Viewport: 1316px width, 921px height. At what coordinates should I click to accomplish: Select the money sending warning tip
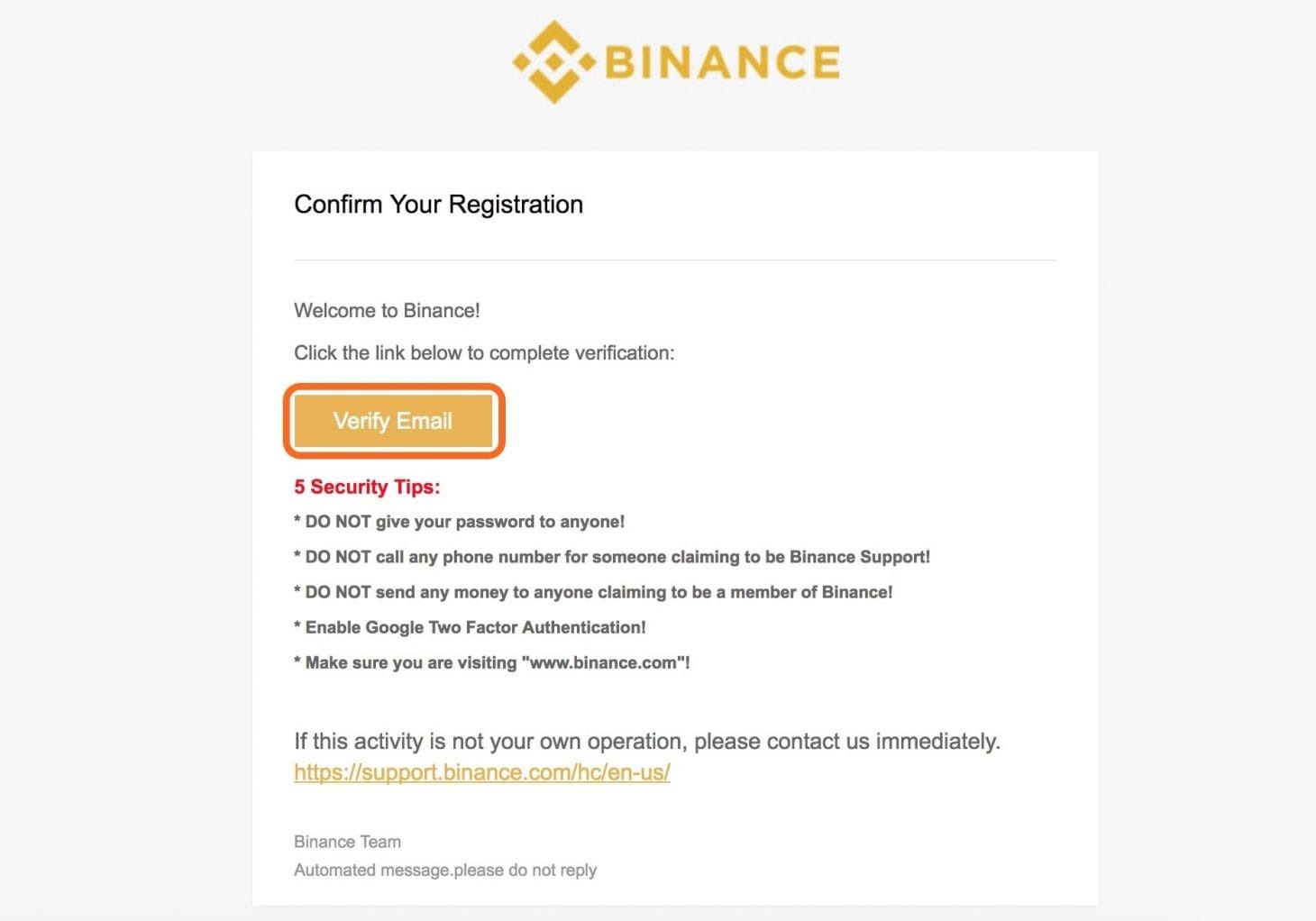[x=593, y=592]
